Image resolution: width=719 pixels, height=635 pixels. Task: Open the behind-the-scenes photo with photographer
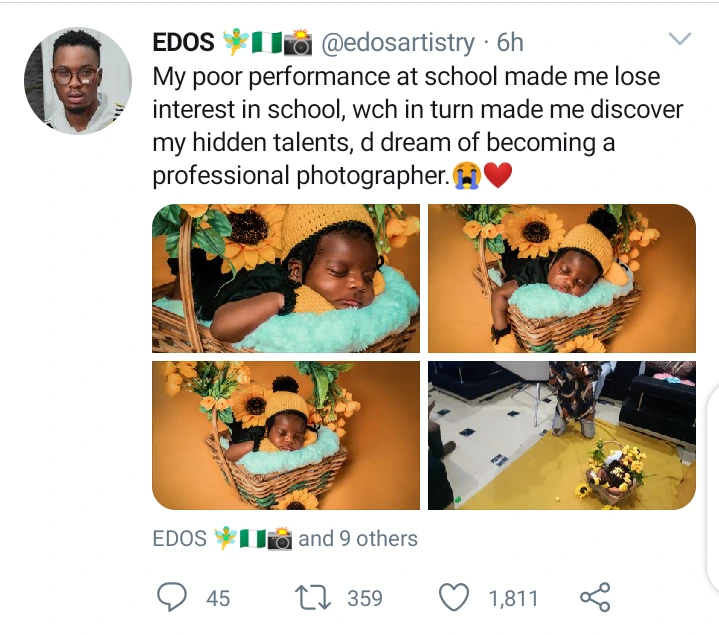[x=561, y=435]
